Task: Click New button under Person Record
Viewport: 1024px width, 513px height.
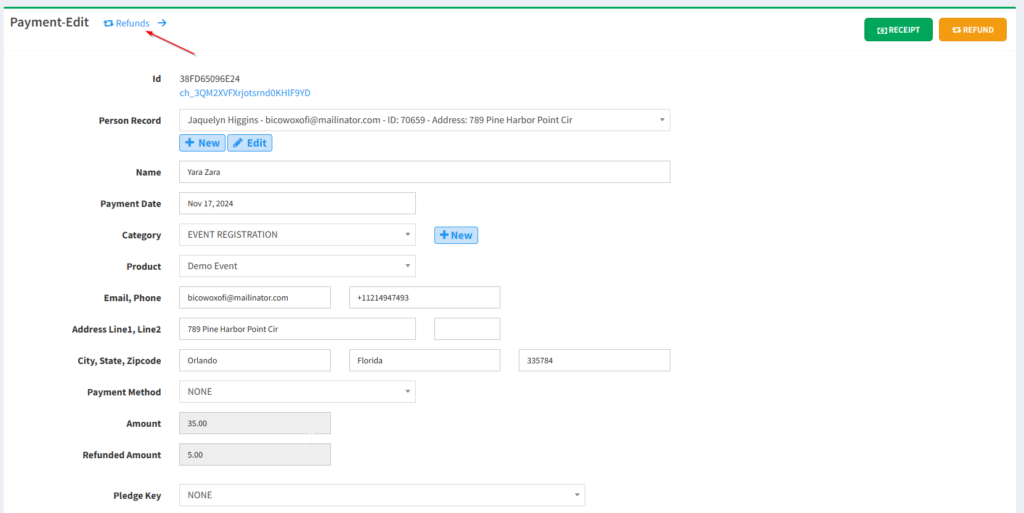Action: point(202,143)
